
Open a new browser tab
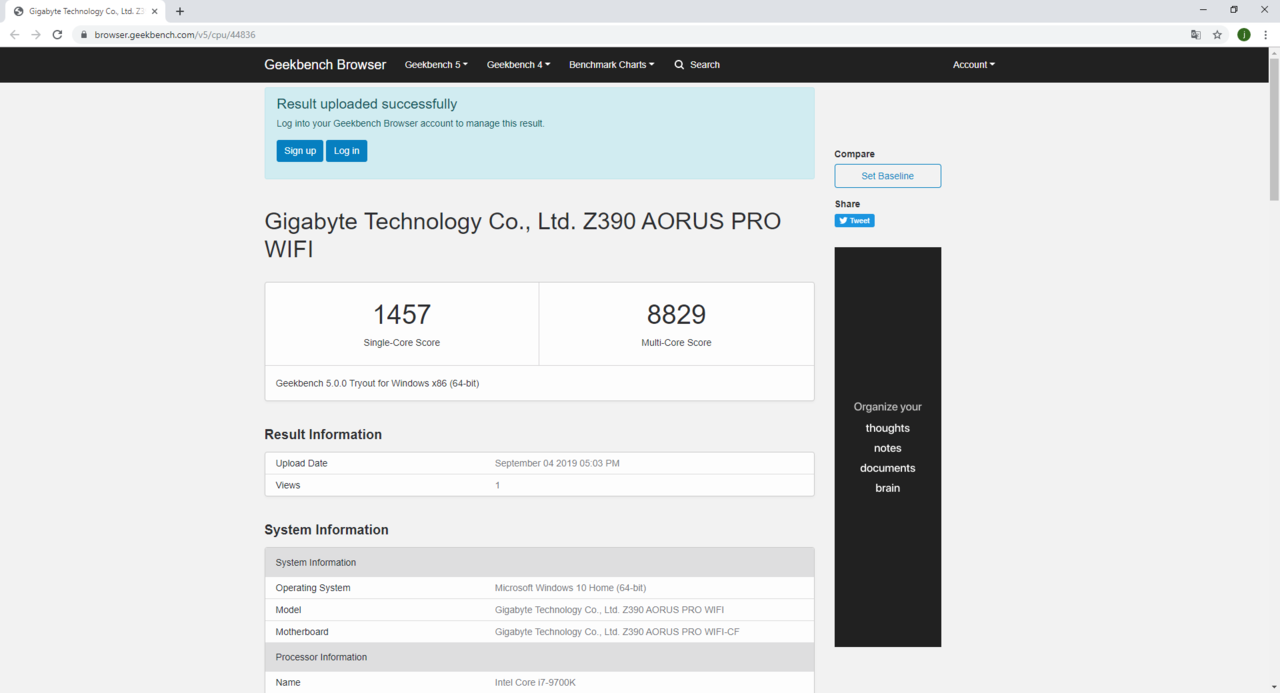[180, 11]
